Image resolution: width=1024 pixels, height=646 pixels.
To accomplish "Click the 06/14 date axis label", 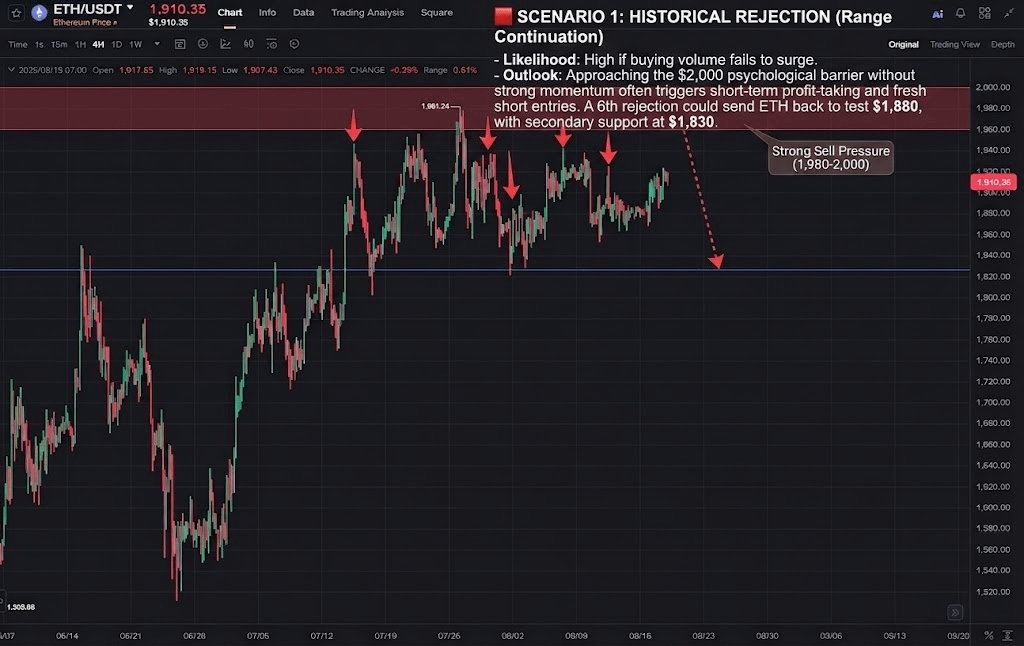I will pos(67,636).
